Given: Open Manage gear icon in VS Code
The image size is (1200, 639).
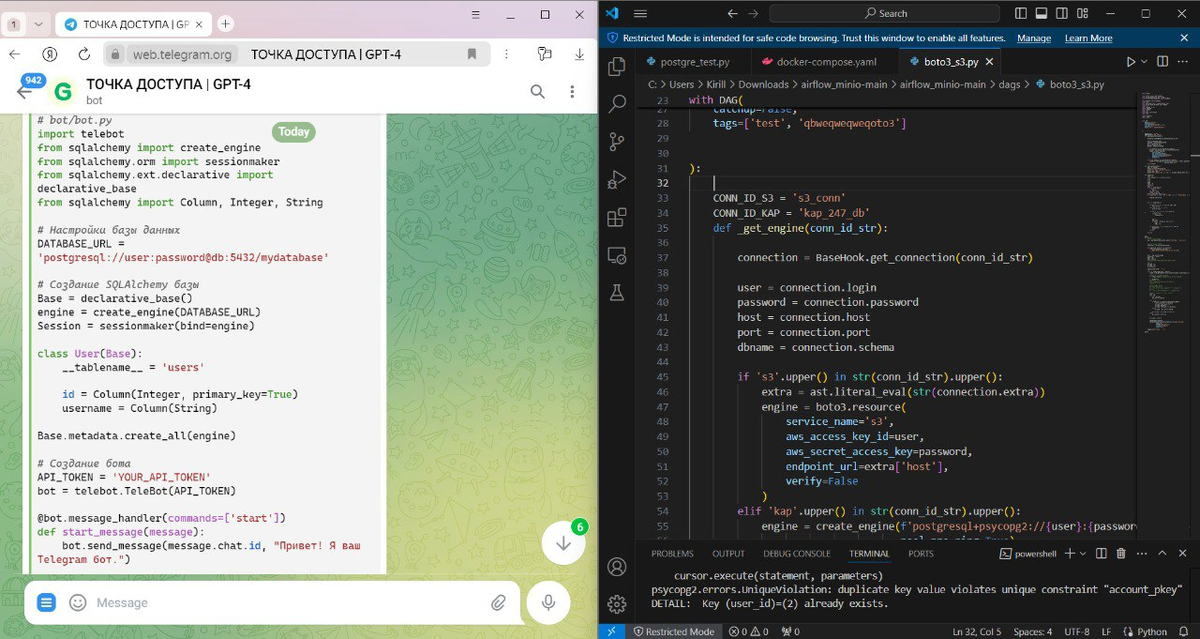Looking at the screenshot, I should click(617, 603).
